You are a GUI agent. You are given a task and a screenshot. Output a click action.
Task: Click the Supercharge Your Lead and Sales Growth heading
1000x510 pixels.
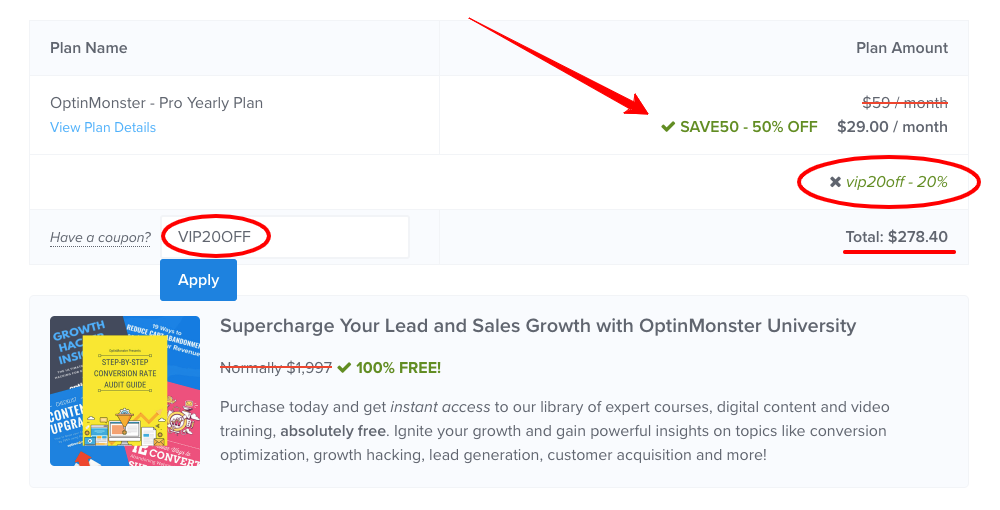[x=538, y=326]
